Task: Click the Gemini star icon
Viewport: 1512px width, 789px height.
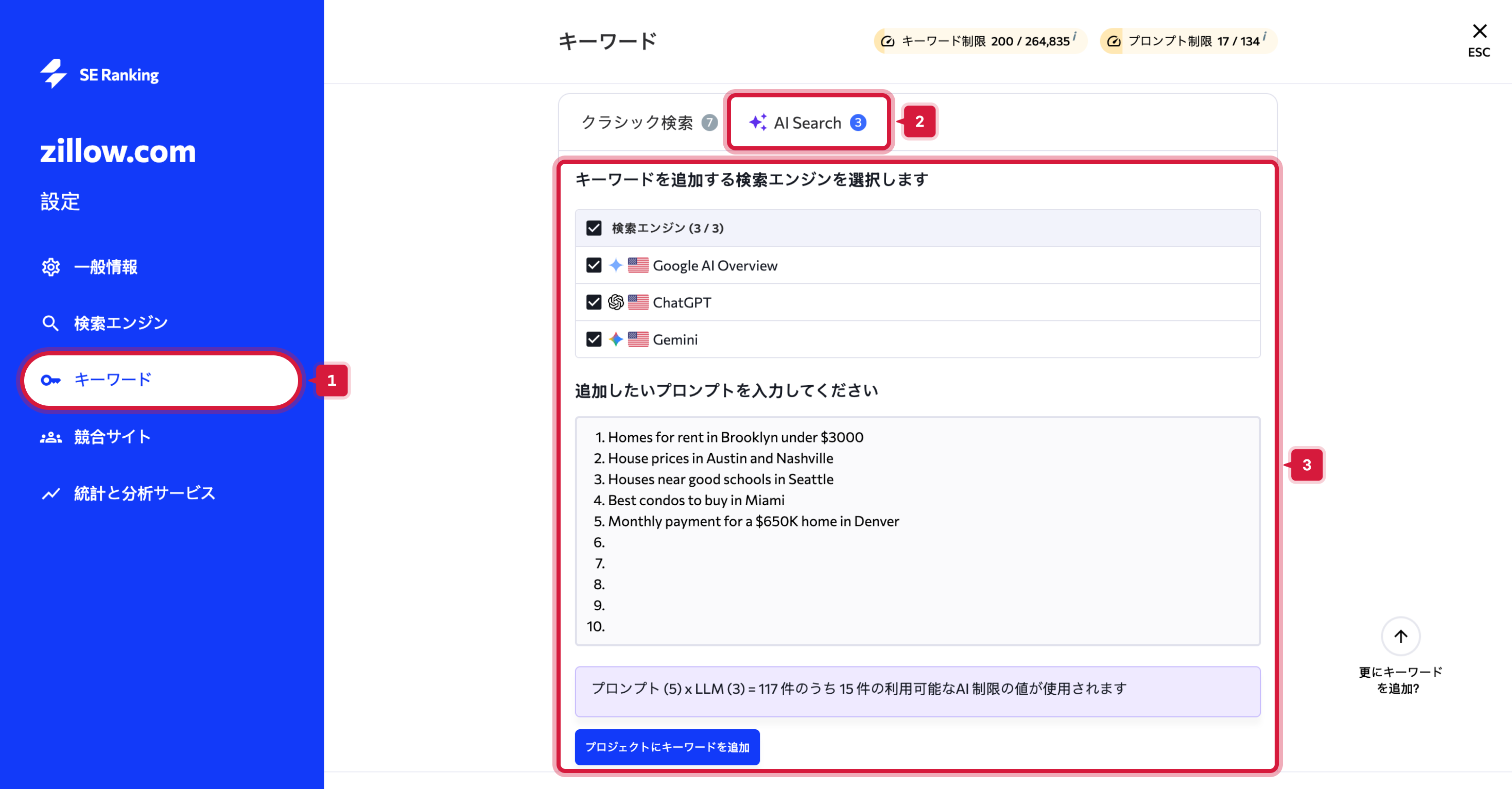Action: point(615,339)
